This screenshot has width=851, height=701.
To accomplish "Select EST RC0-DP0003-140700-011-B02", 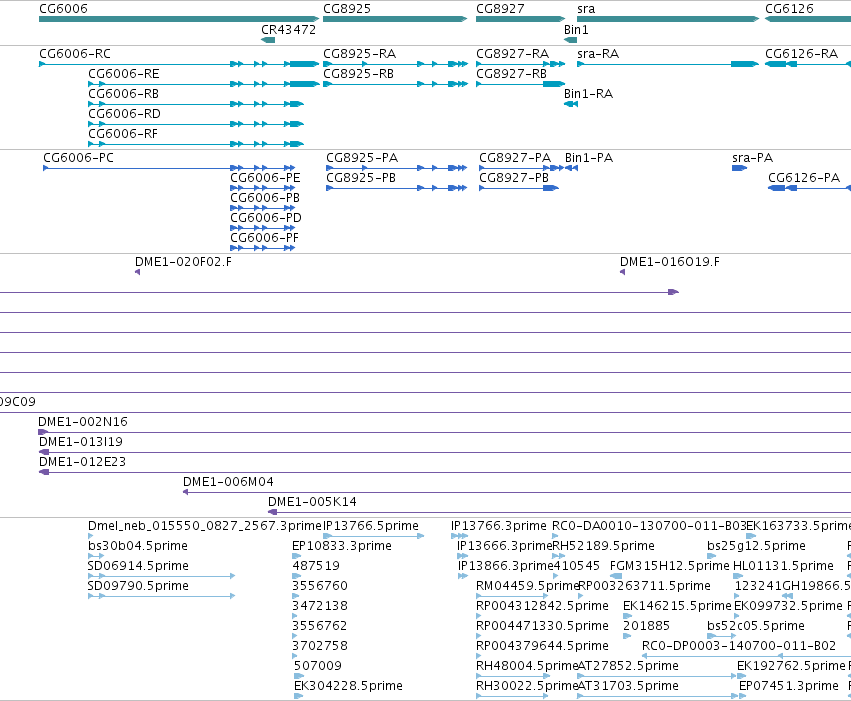I will 746,656.
